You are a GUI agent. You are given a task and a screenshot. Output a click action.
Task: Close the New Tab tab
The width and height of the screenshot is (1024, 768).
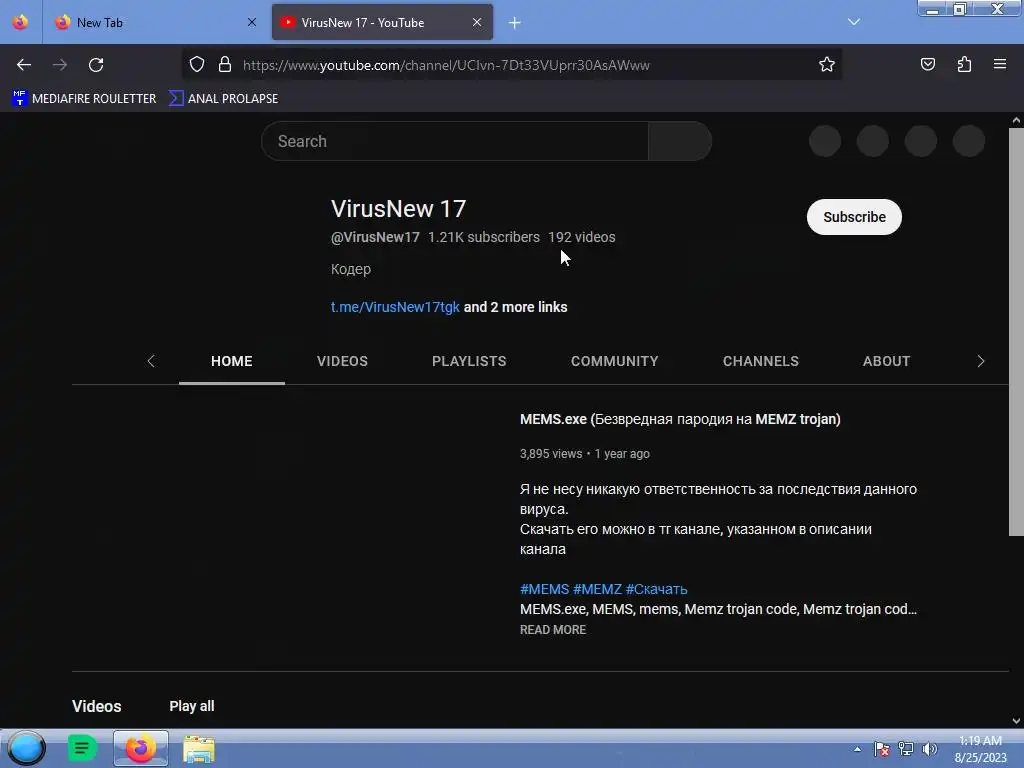click(x=251, y=22)
